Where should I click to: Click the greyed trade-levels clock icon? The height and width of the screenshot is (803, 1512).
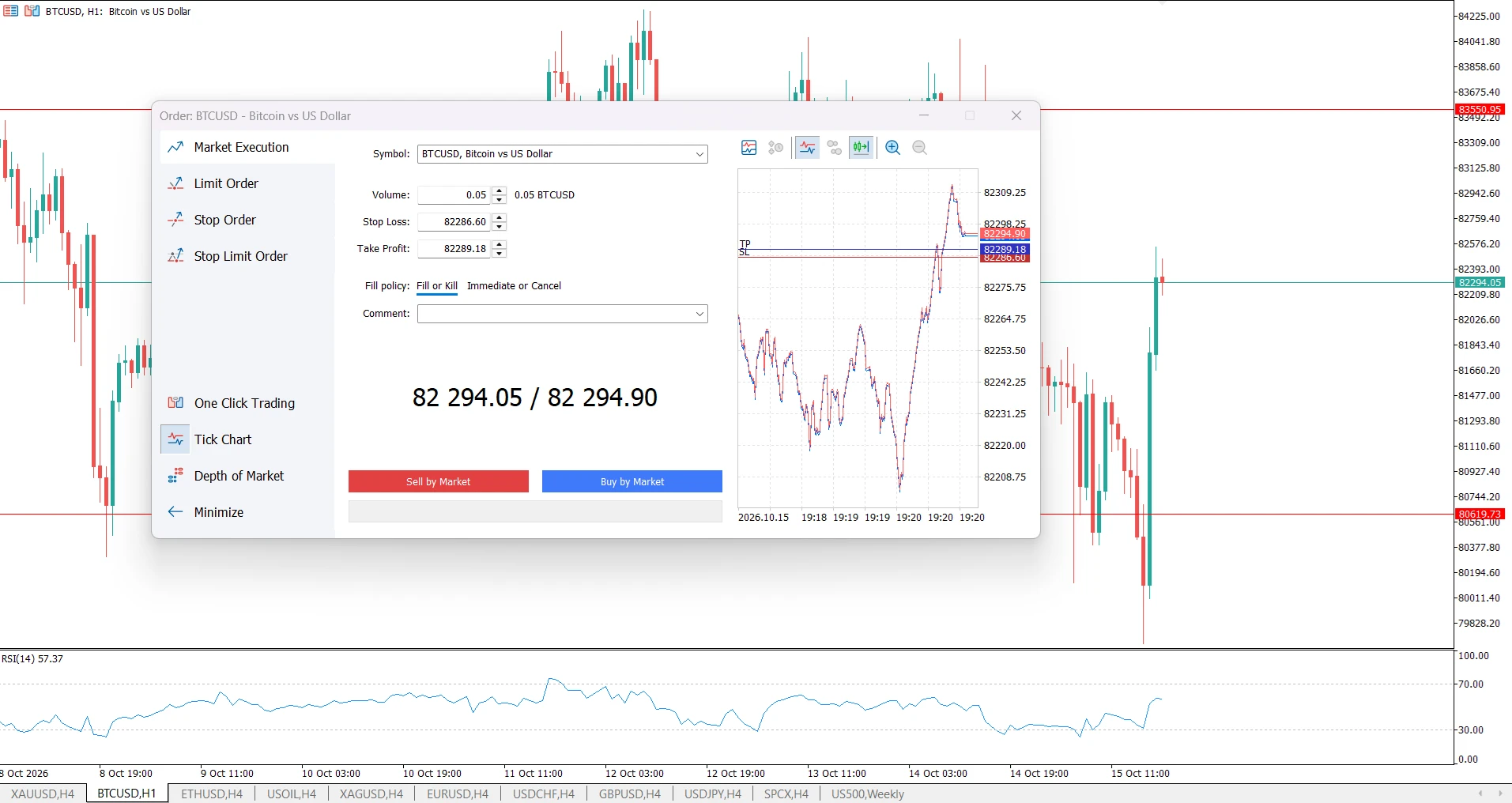pos(776,147)
